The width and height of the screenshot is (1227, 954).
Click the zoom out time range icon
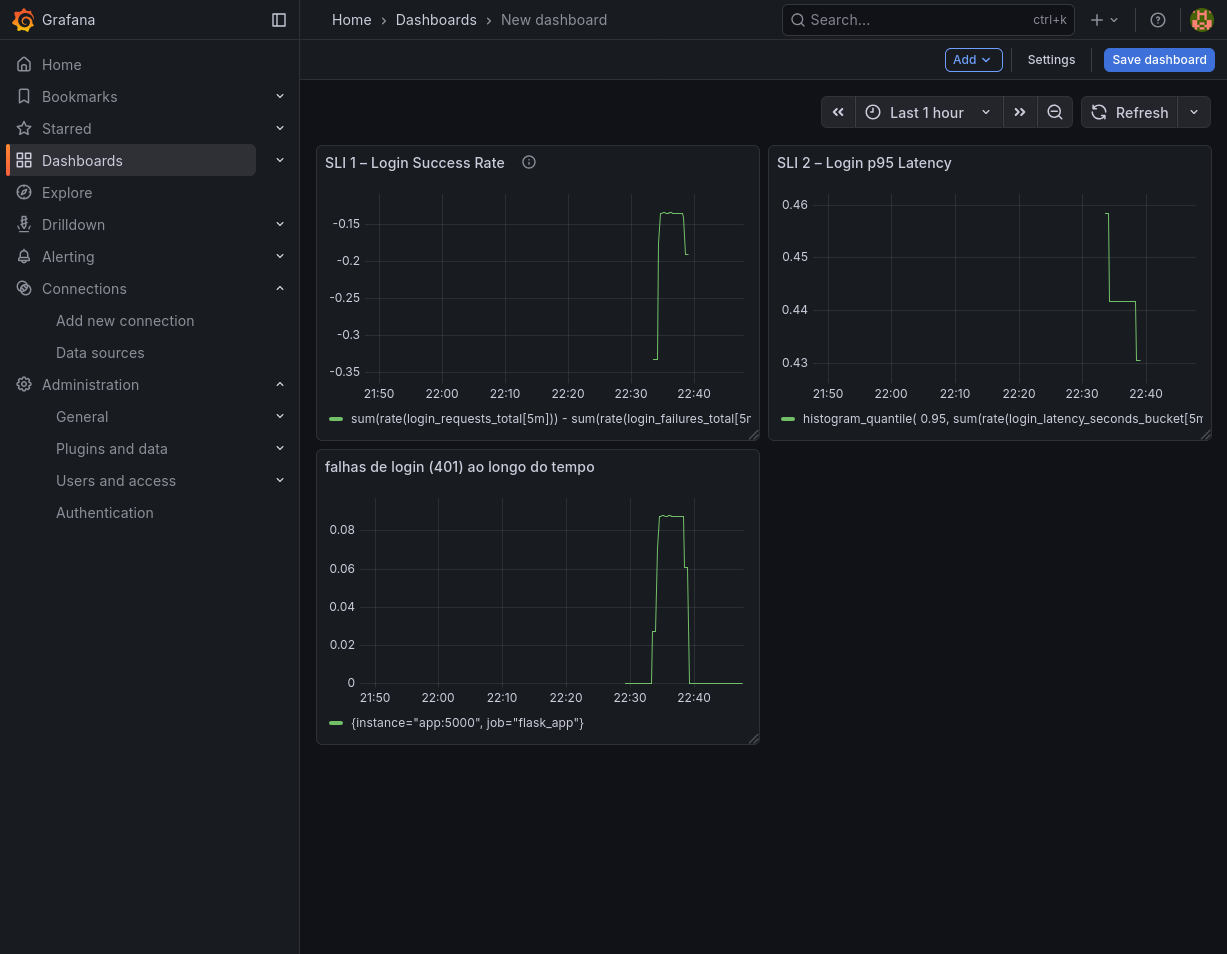tap(1054, 112)
